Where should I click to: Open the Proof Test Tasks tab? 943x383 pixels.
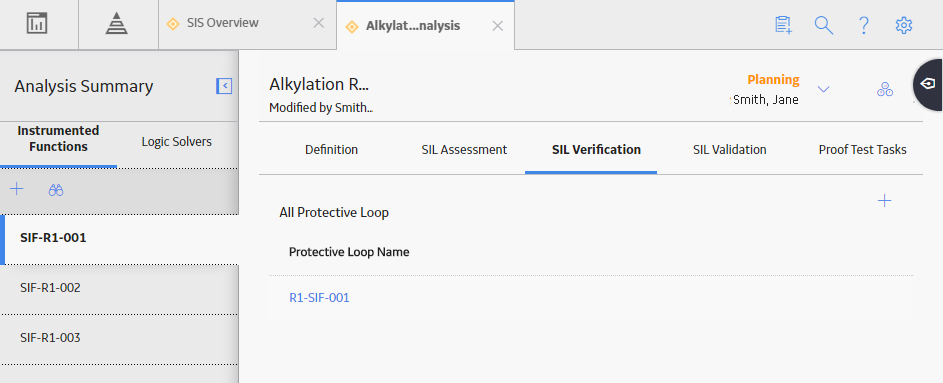coord(862,150)
